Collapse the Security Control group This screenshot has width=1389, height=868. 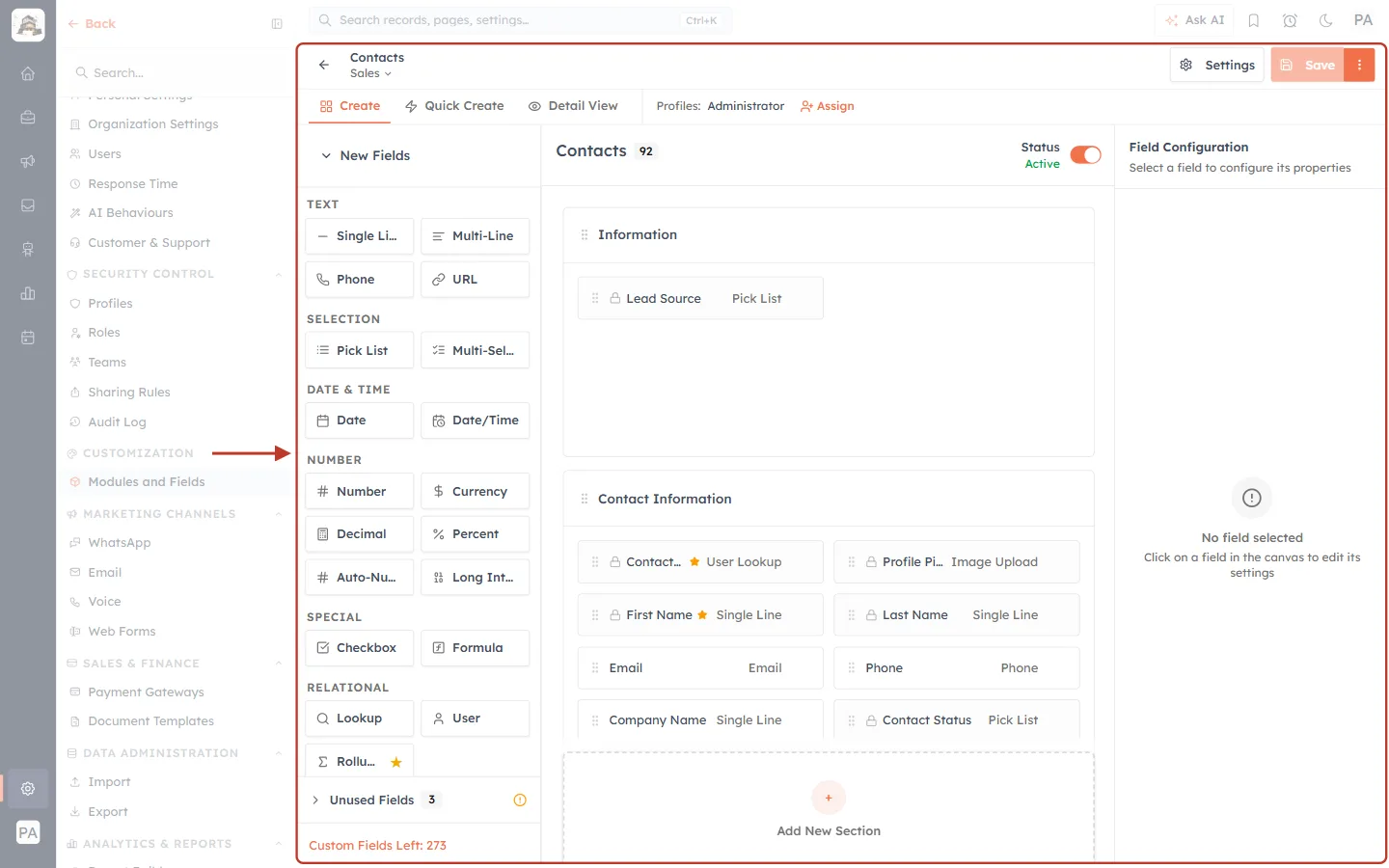[278, 274]
